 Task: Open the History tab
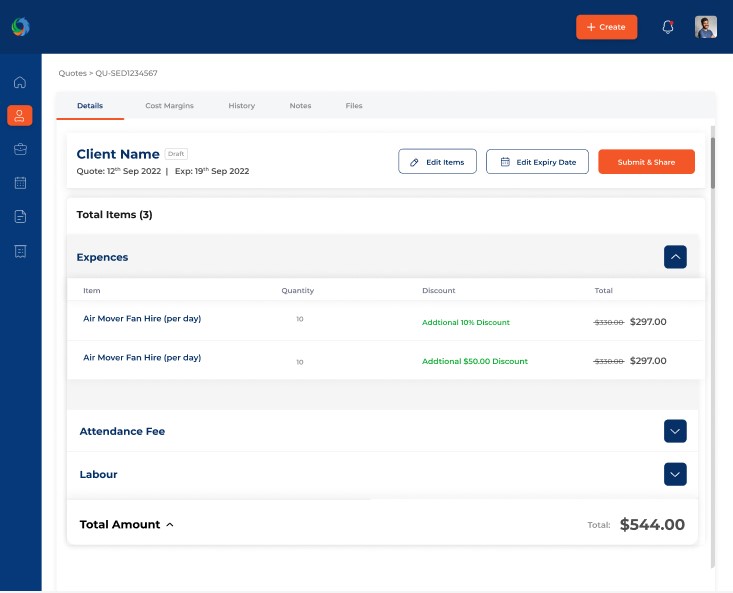tap(241, 106)
